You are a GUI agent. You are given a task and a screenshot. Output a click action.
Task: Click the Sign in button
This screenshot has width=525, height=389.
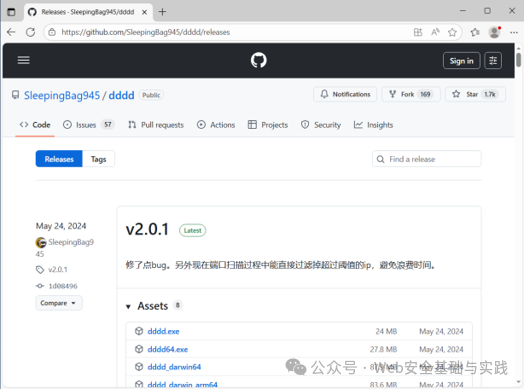click(461, 61)
